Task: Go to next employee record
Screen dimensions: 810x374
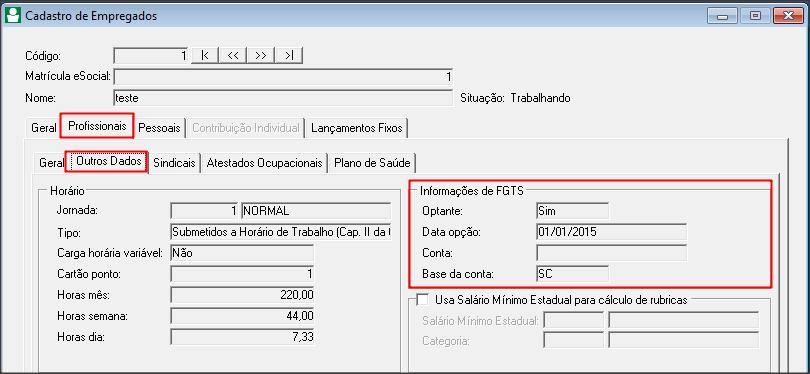Action: tap(260, 55)
